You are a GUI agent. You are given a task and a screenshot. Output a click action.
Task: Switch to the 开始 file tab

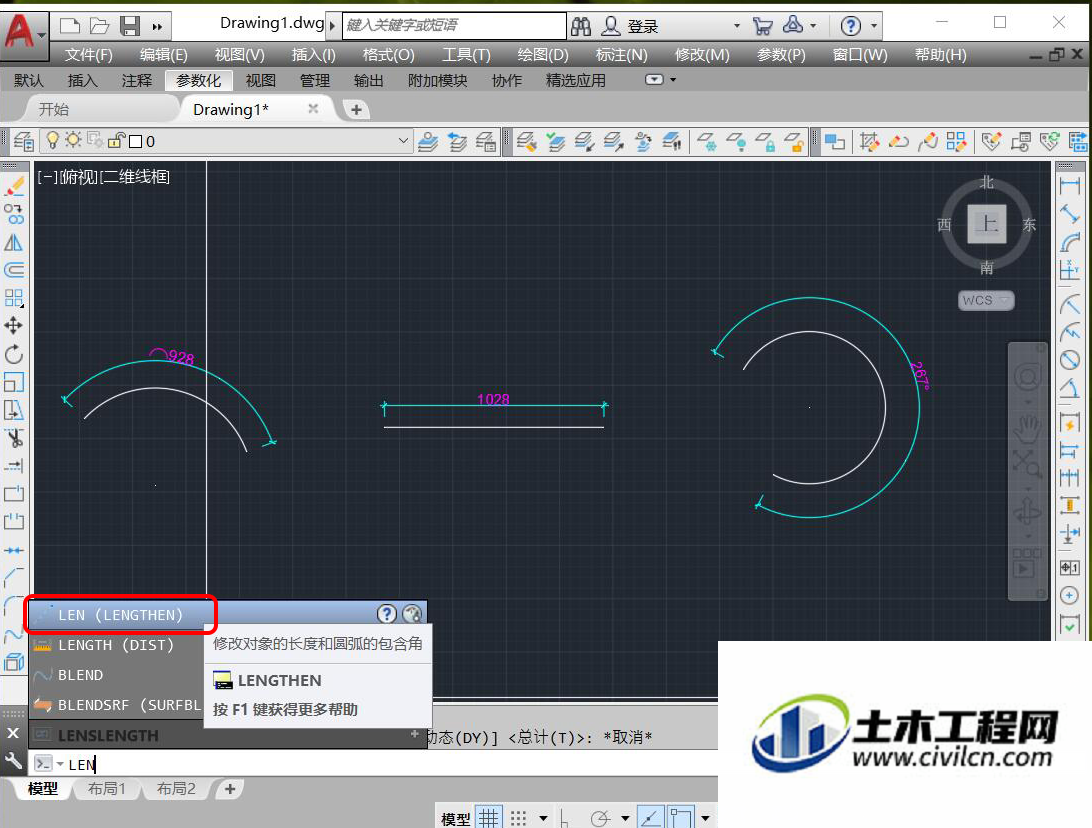tap(54, 109)
